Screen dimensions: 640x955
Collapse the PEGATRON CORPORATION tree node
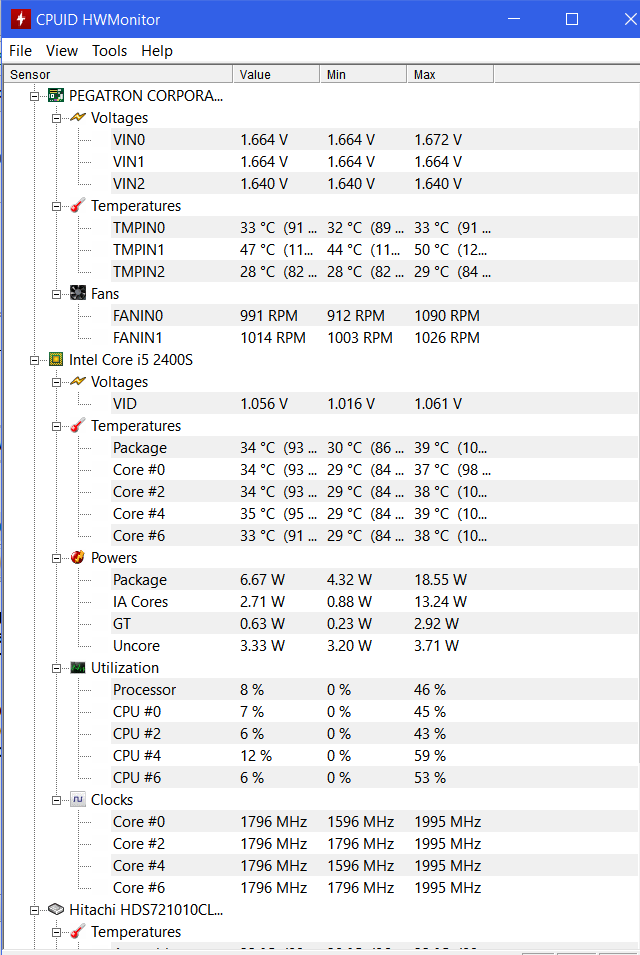tap(35, 96)
